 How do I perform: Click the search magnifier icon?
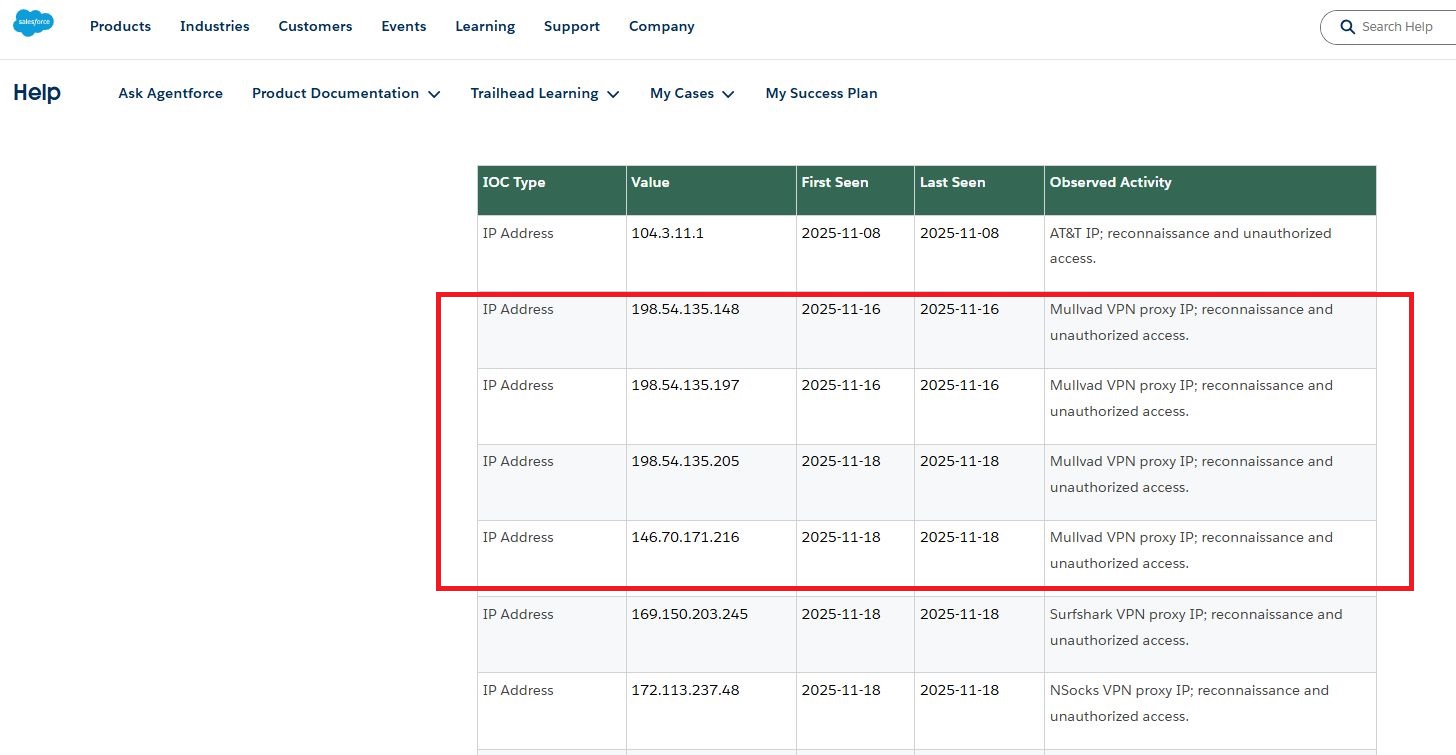(x=1347, y=27)
